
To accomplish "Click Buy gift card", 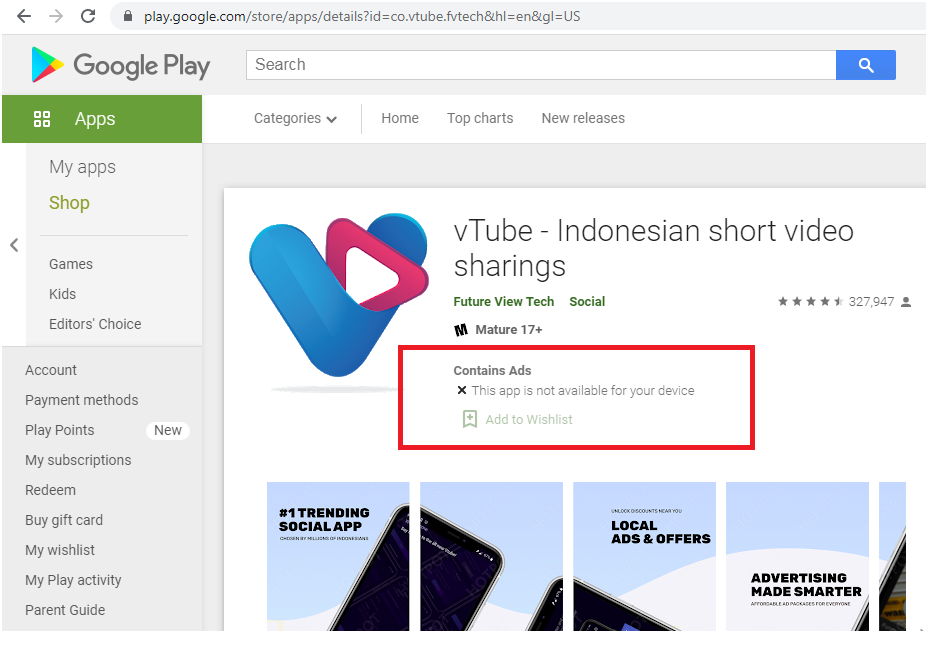I will 64,520.
